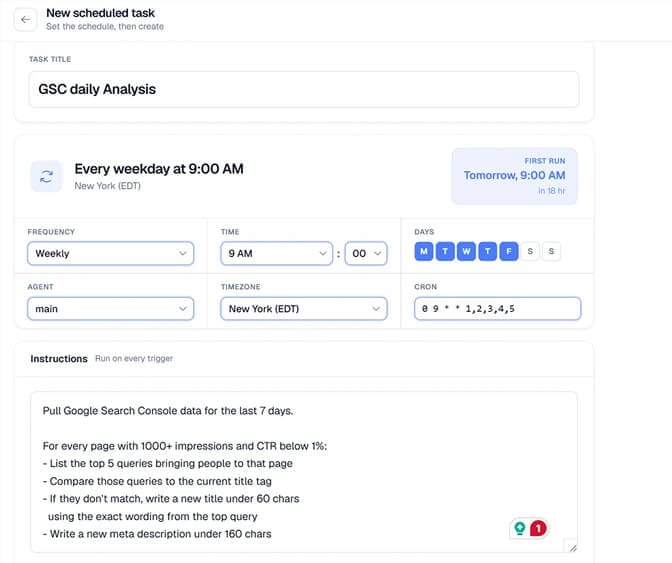Click the 'DAYS' field label
This screenshot has height=563, width=672.
[x=424, y=232]
